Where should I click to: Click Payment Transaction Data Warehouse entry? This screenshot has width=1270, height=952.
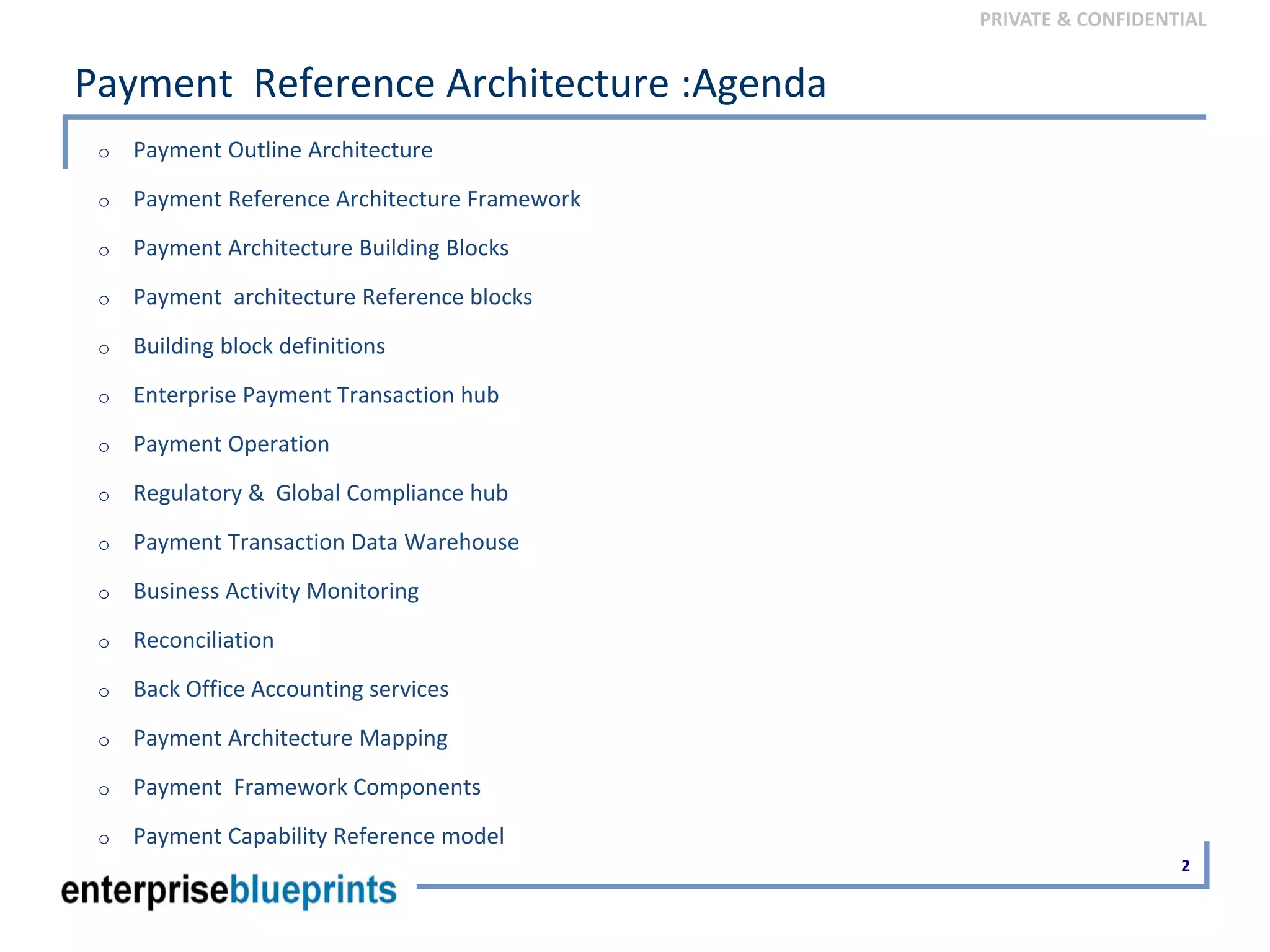pyautogui.click(x=326, y=542)
